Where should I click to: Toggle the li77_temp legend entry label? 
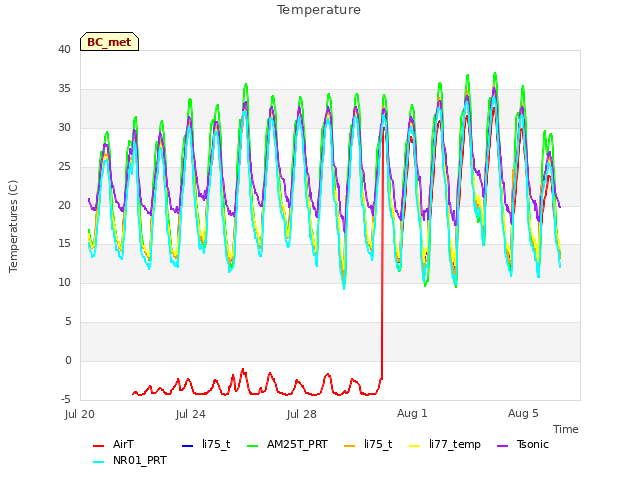pyautogui.click(x=455, y=444)
